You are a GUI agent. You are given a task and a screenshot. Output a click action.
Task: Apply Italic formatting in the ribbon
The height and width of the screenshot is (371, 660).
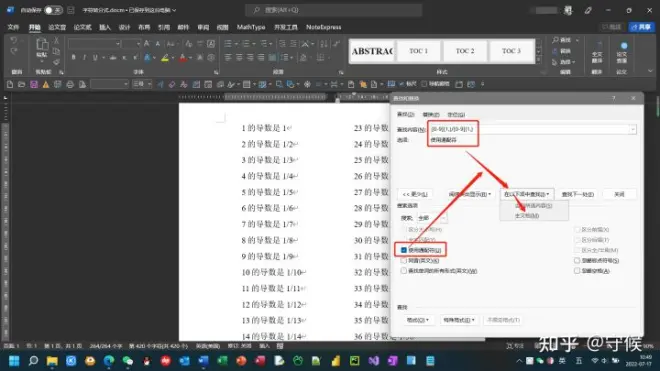click(x=84, y=58)
